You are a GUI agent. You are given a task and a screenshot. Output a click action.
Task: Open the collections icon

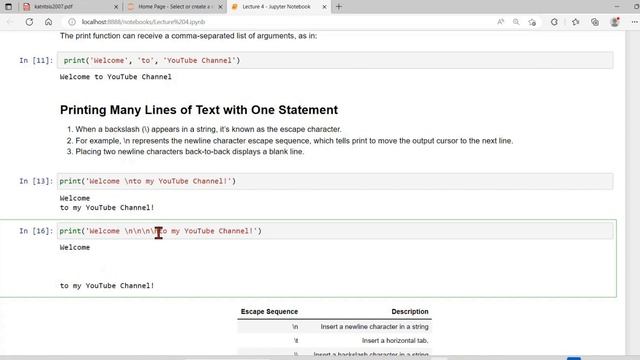(595, 22)
